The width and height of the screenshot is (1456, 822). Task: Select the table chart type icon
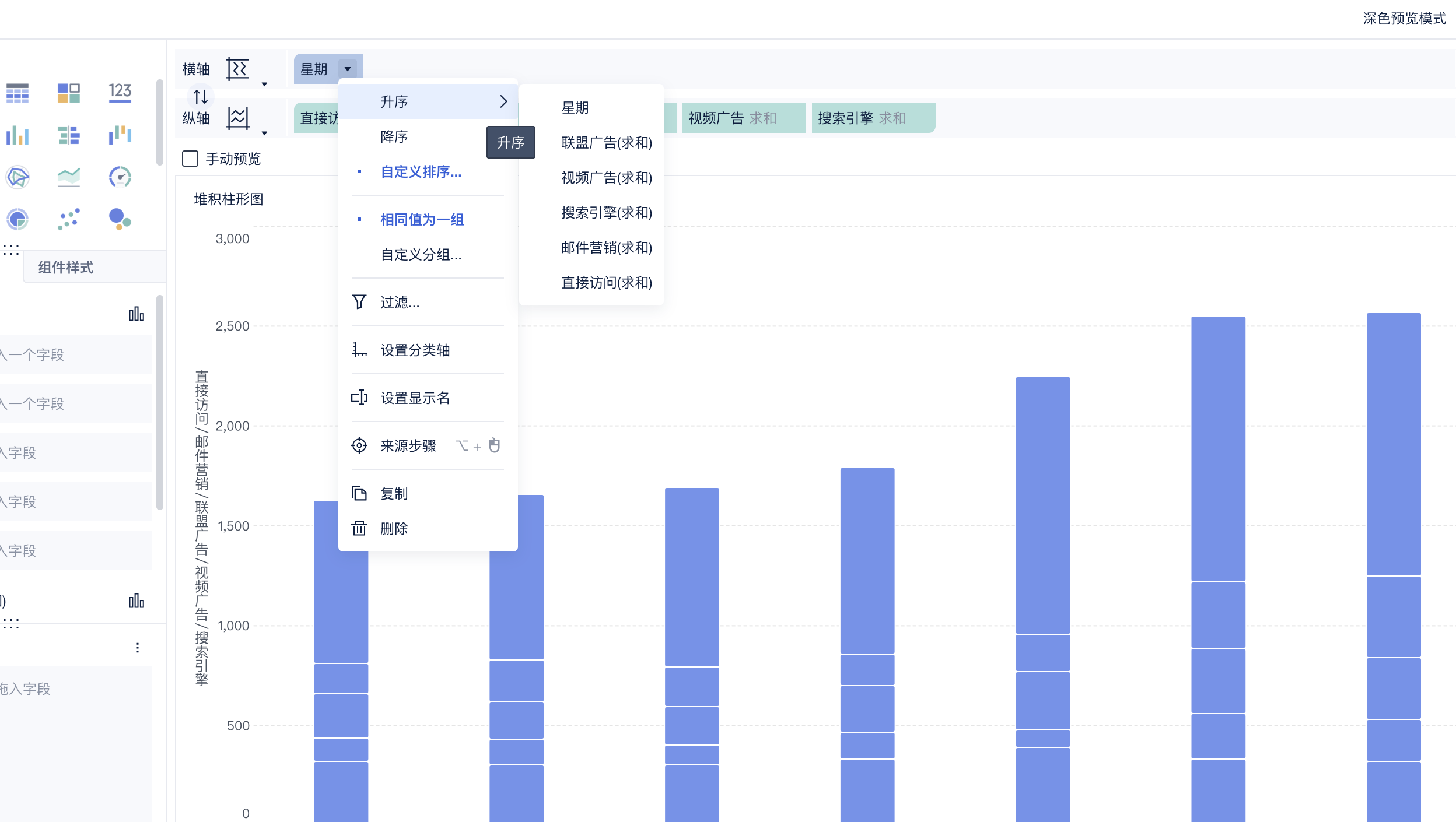17,93
